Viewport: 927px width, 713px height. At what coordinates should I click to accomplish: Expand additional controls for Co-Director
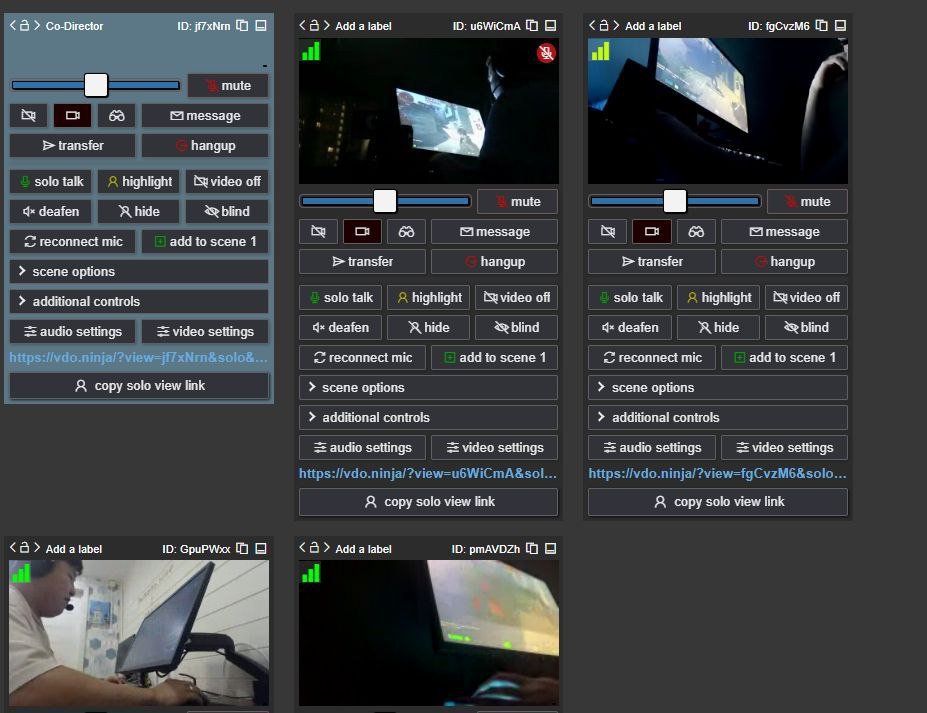(x=139, y=301)
